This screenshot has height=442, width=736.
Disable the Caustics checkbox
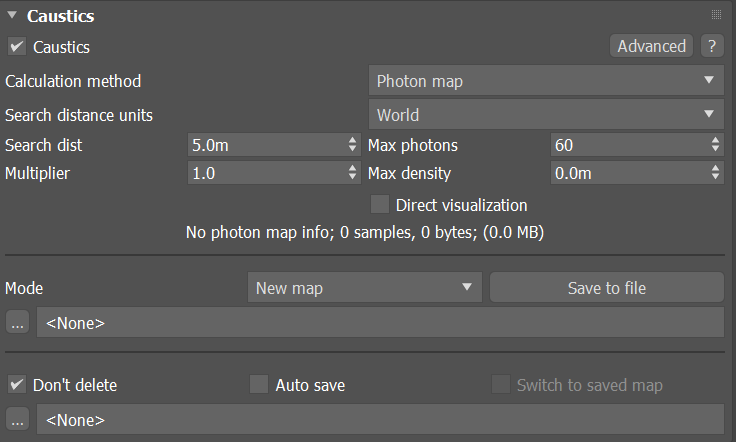point(17,47)
